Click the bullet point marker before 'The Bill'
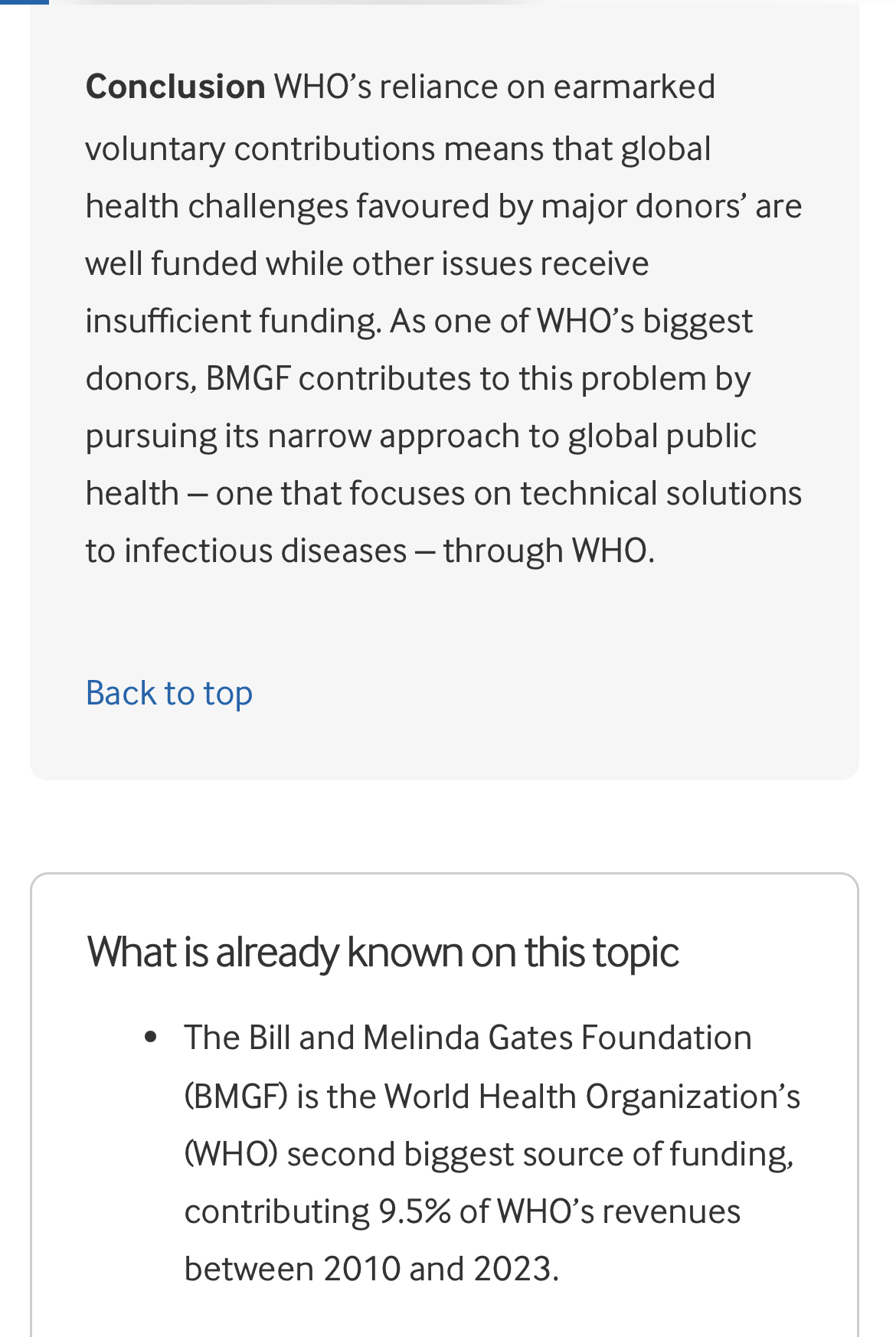896x1337 pixels. [x=151, y=1038]
